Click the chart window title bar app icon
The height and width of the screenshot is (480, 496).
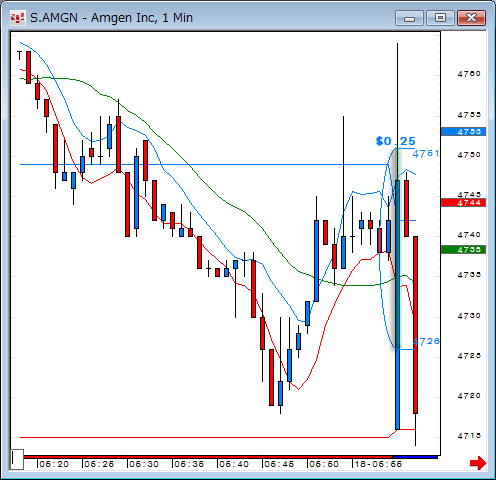[x=17, y=18]
